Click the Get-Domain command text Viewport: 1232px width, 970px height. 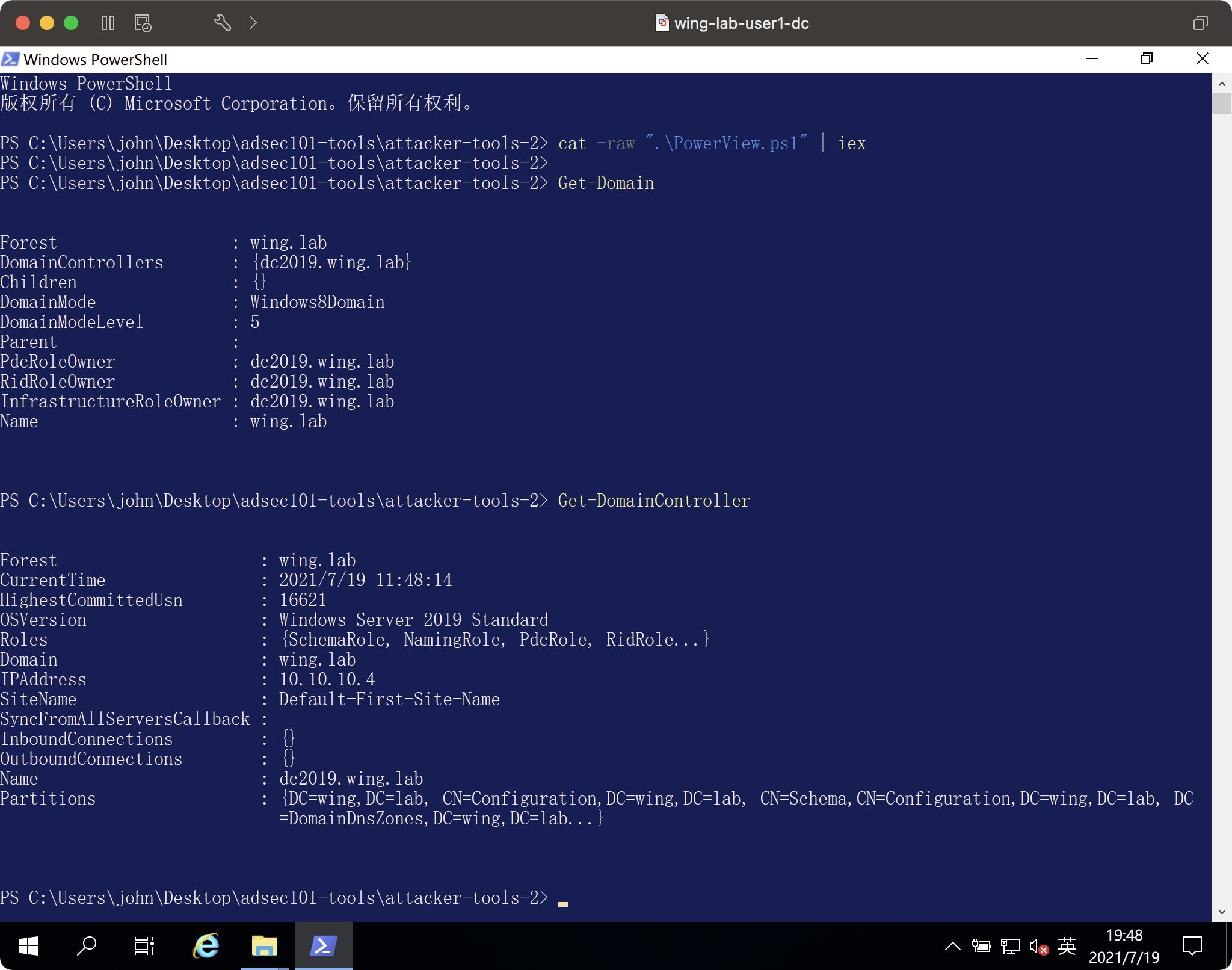pyautogui.click(x=606, y=183)
